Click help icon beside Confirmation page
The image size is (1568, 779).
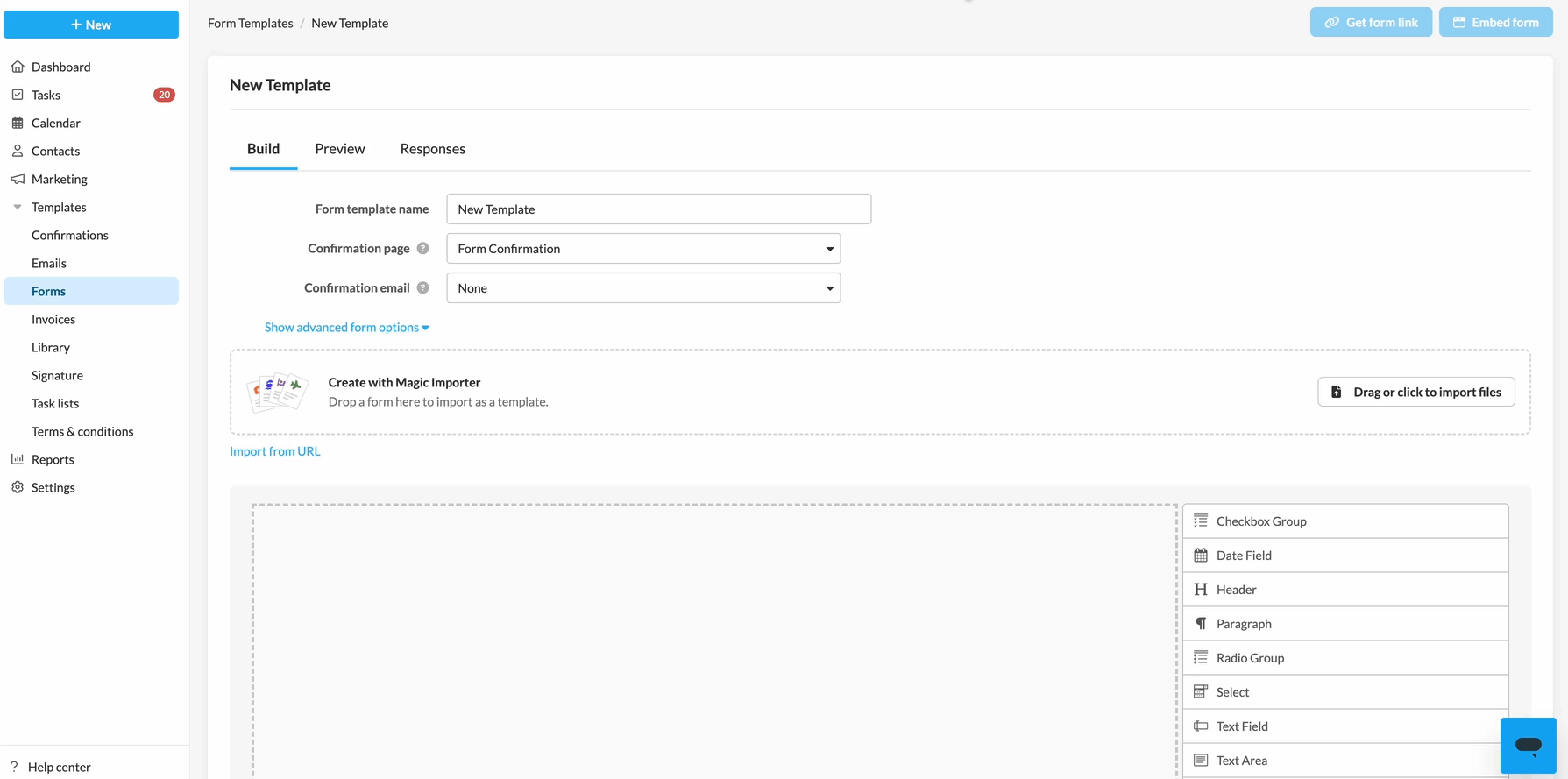pos(423,249)
